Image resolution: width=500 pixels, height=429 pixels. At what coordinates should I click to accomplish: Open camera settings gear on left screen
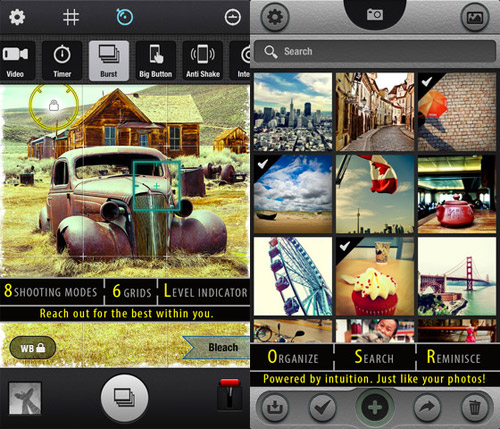tap(17, 17)
